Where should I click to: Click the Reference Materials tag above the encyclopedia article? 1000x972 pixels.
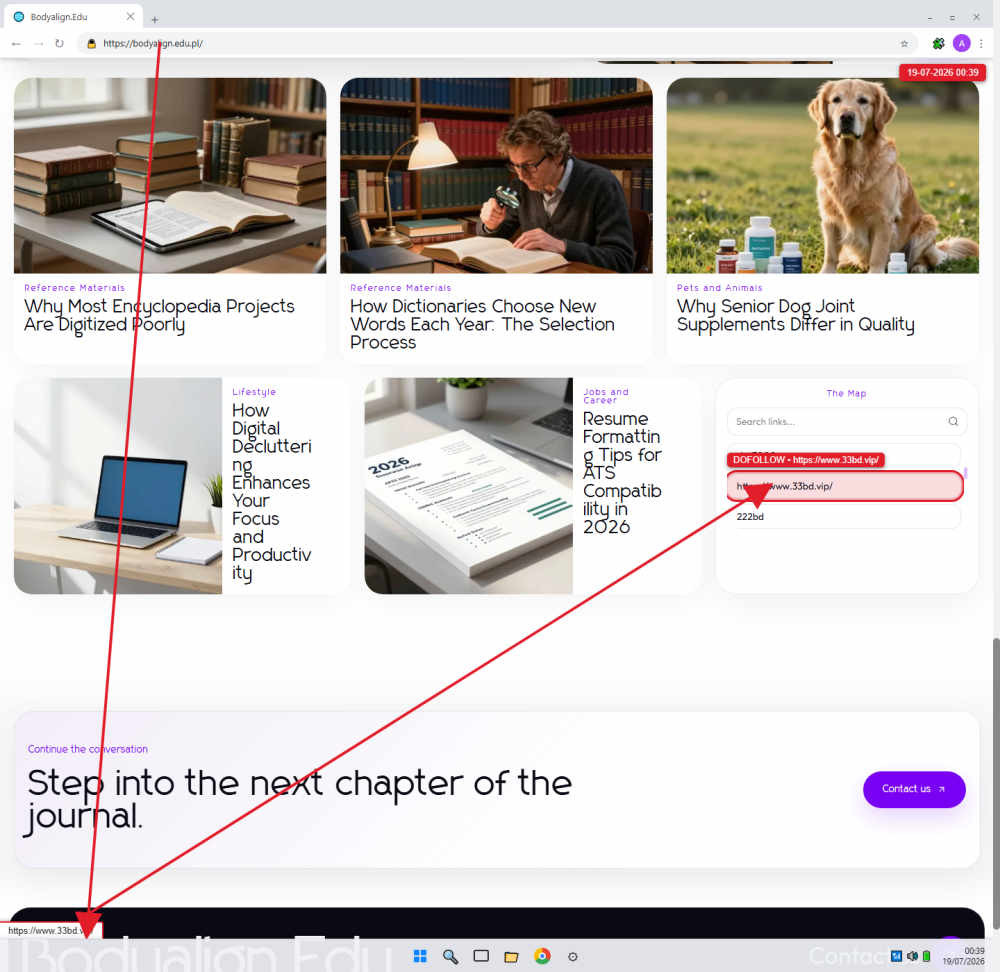click(x=75, y=288)
